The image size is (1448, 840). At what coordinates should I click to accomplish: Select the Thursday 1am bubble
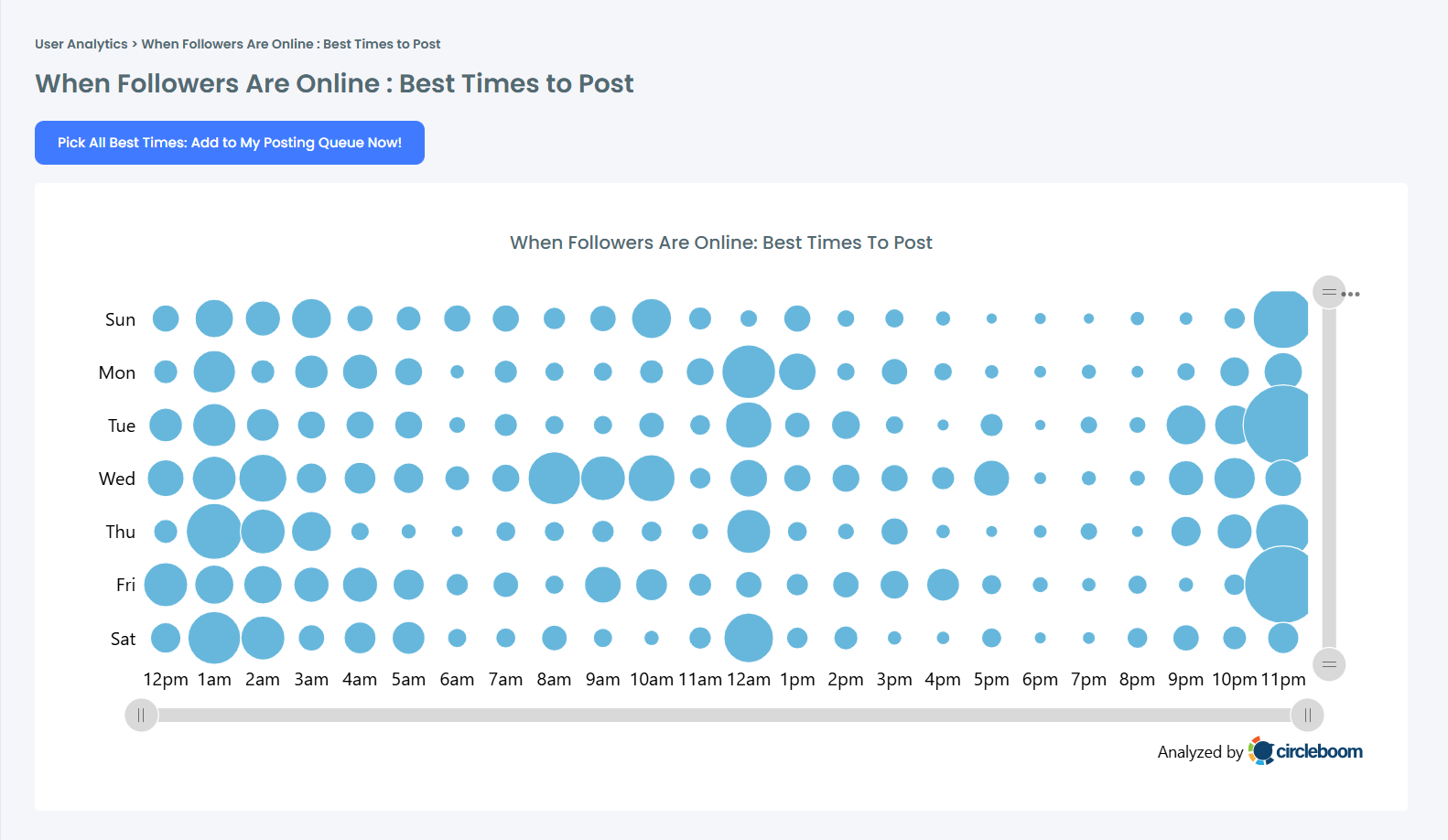tap(214, 531)
